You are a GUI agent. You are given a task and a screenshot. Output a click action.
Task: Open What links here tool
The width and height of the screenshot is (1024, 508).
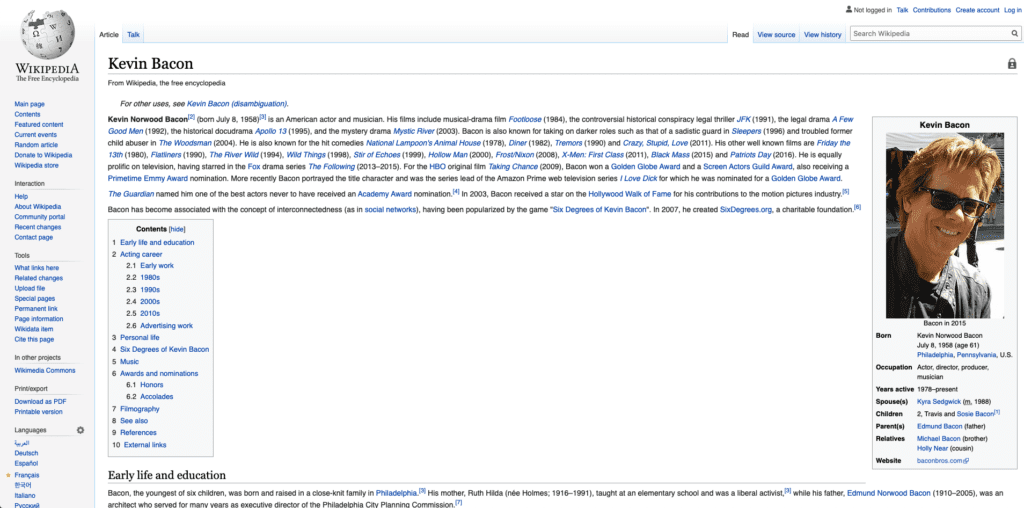tap(37, 268)
